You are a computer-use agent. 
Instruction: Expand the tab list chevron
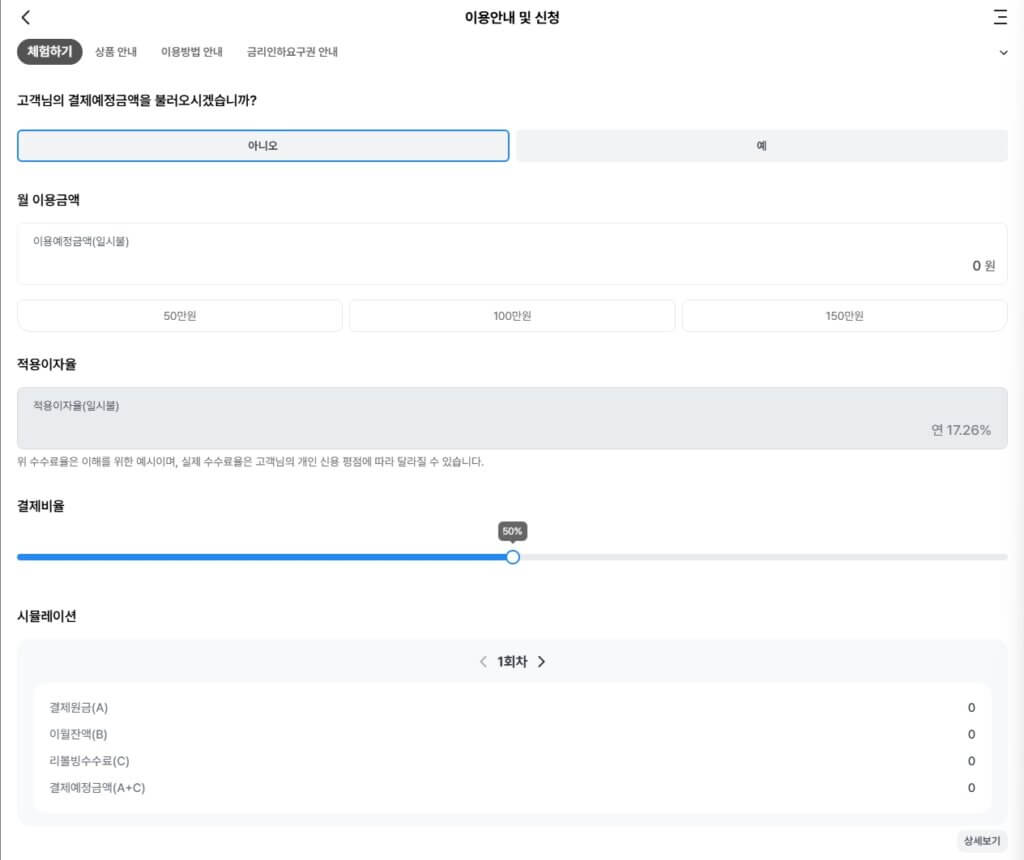coord(1004,53)
